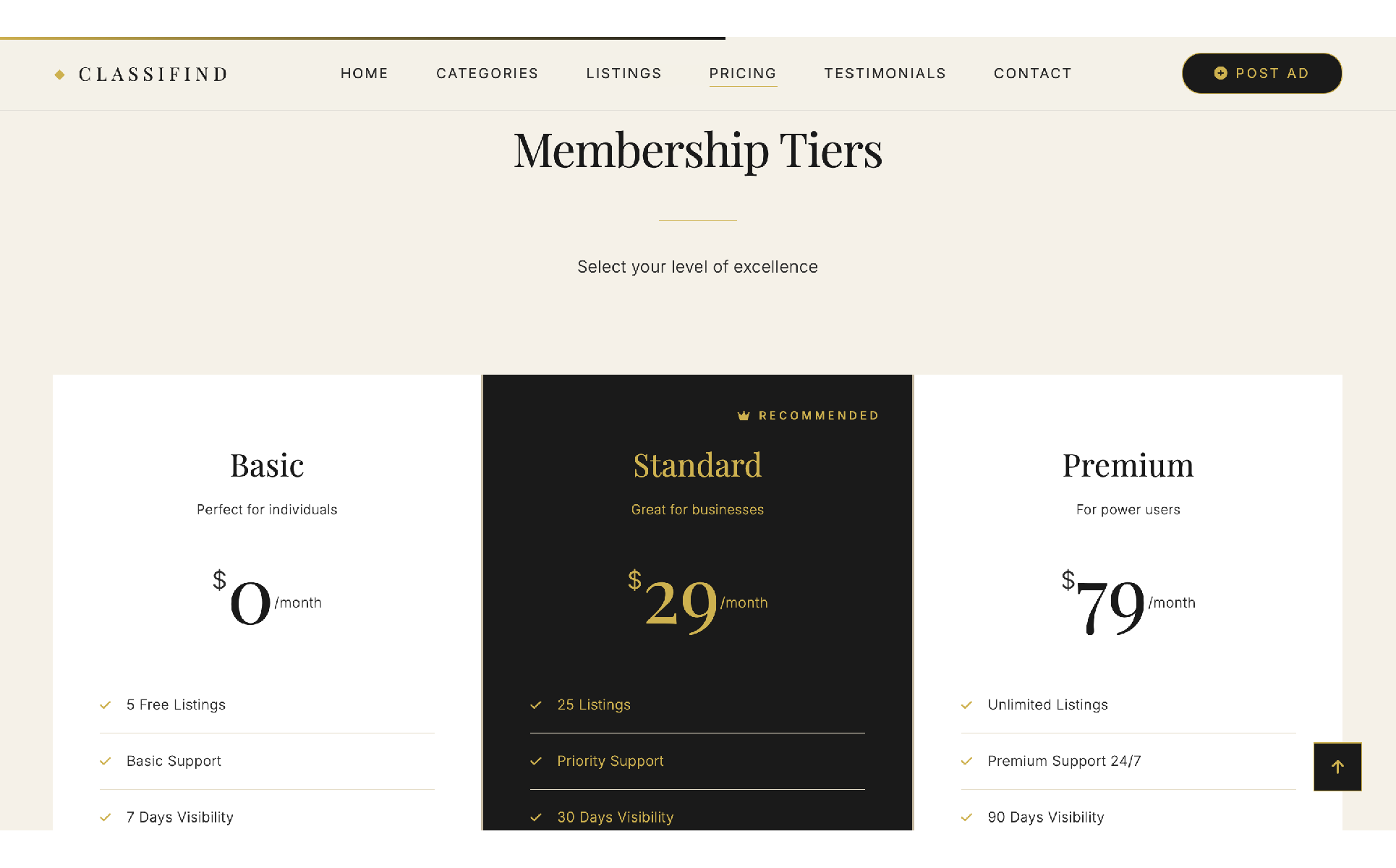Click the checkmark next to Basic Support

pos(106,761)
